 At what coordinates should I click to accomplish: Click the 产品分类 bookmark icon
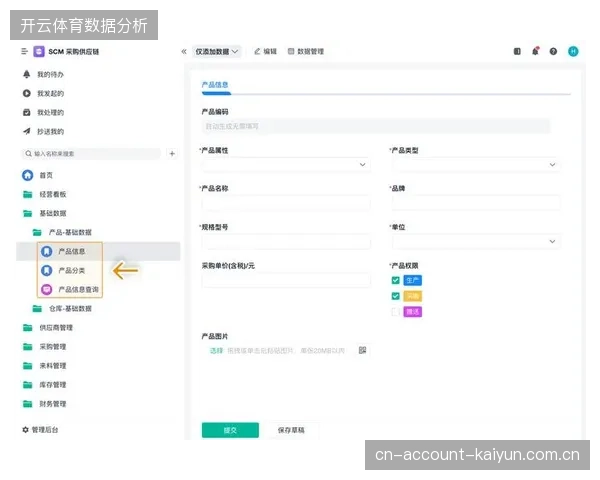pos(47,271)
